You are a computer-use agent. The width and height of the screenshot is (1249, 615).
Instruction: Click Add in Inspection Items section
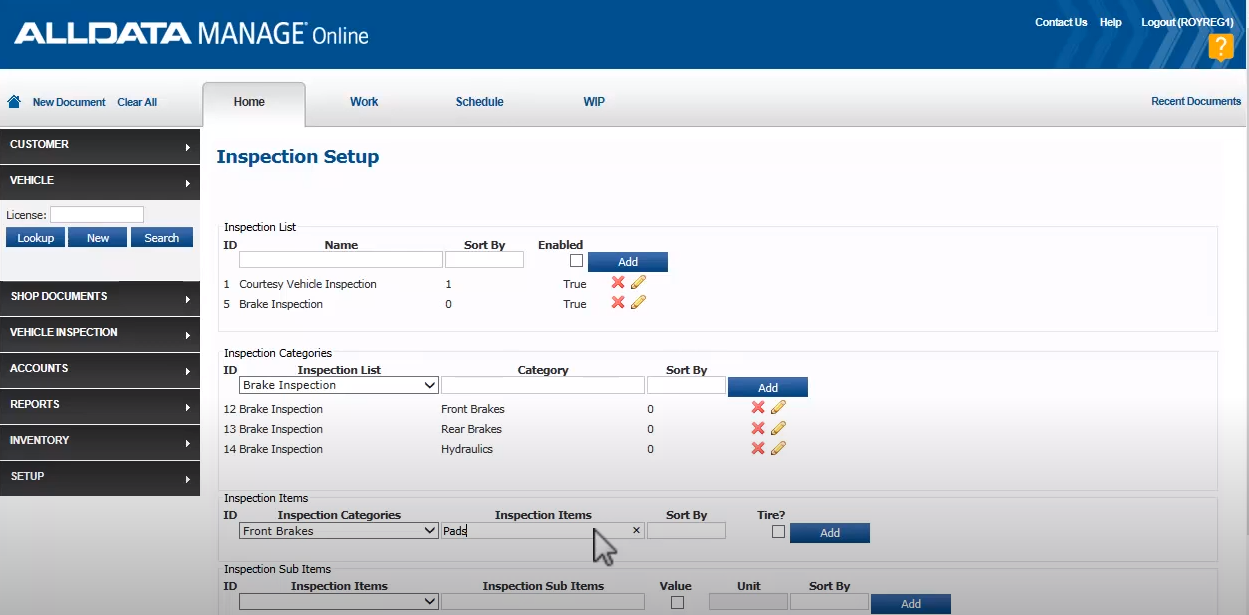pyautogui.click(x=829, y=533)
